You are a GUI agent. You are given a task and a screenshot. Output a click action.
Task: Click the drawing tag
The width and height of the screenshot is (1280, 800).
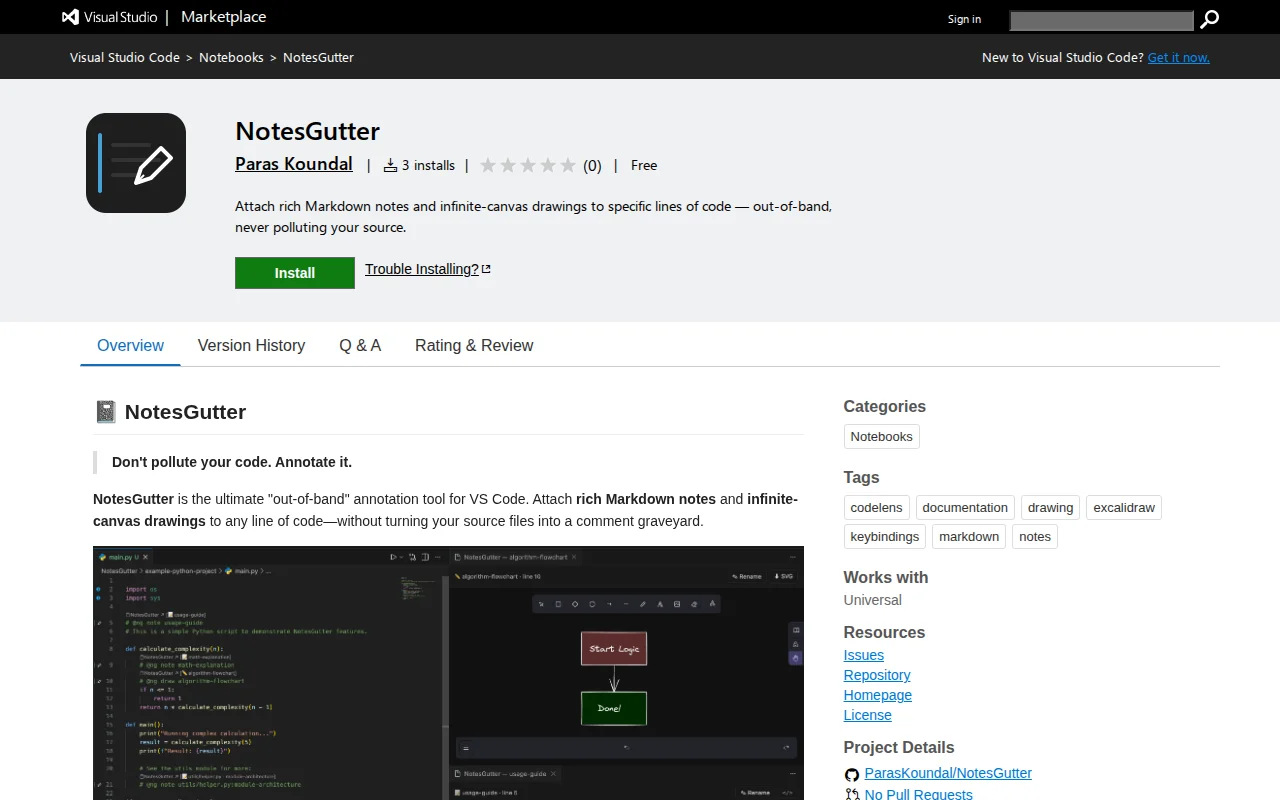pos(1051,508)
